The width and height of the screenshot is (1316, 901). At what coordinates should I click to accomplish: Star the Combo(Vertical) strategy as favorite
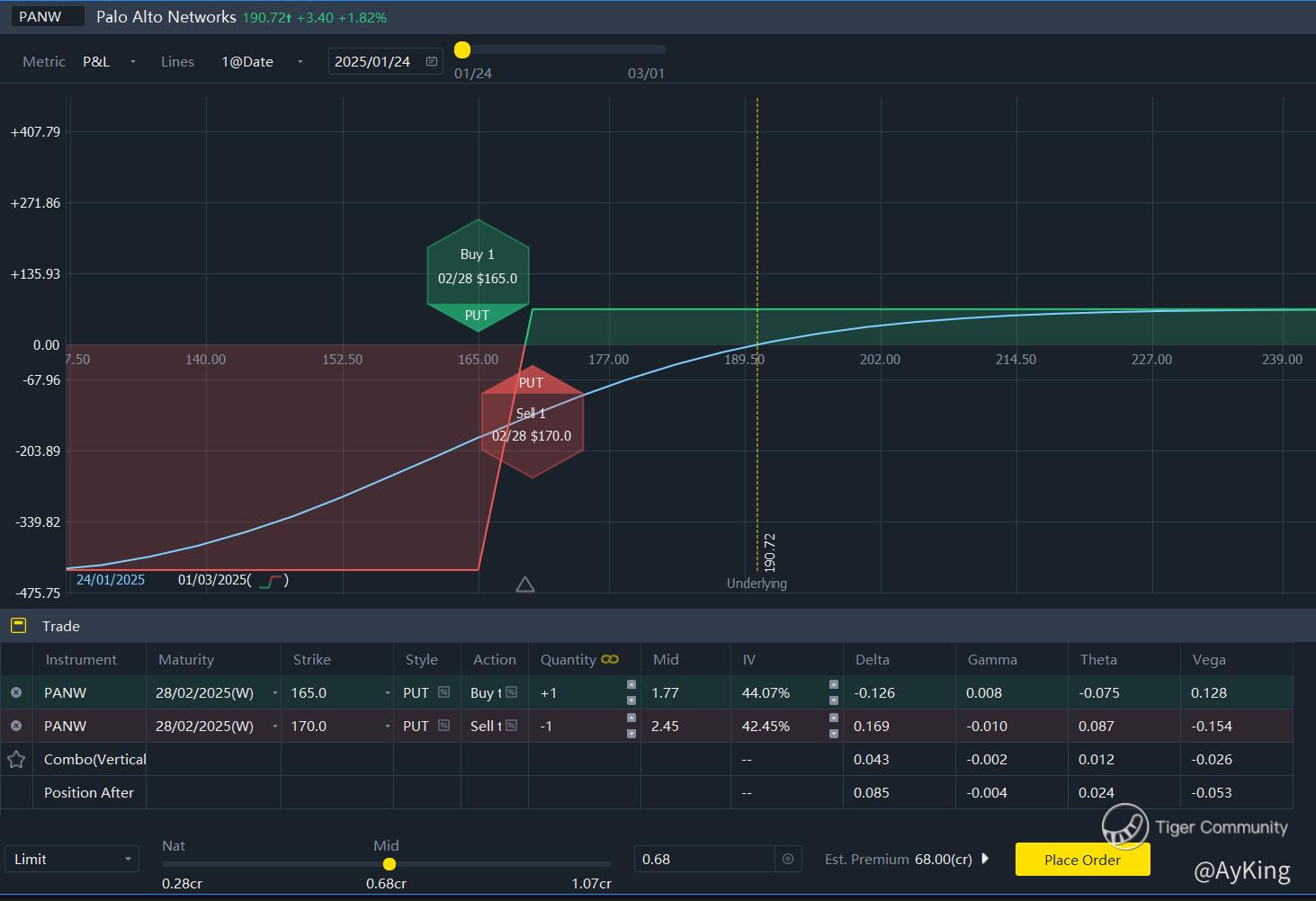[16, 760]
